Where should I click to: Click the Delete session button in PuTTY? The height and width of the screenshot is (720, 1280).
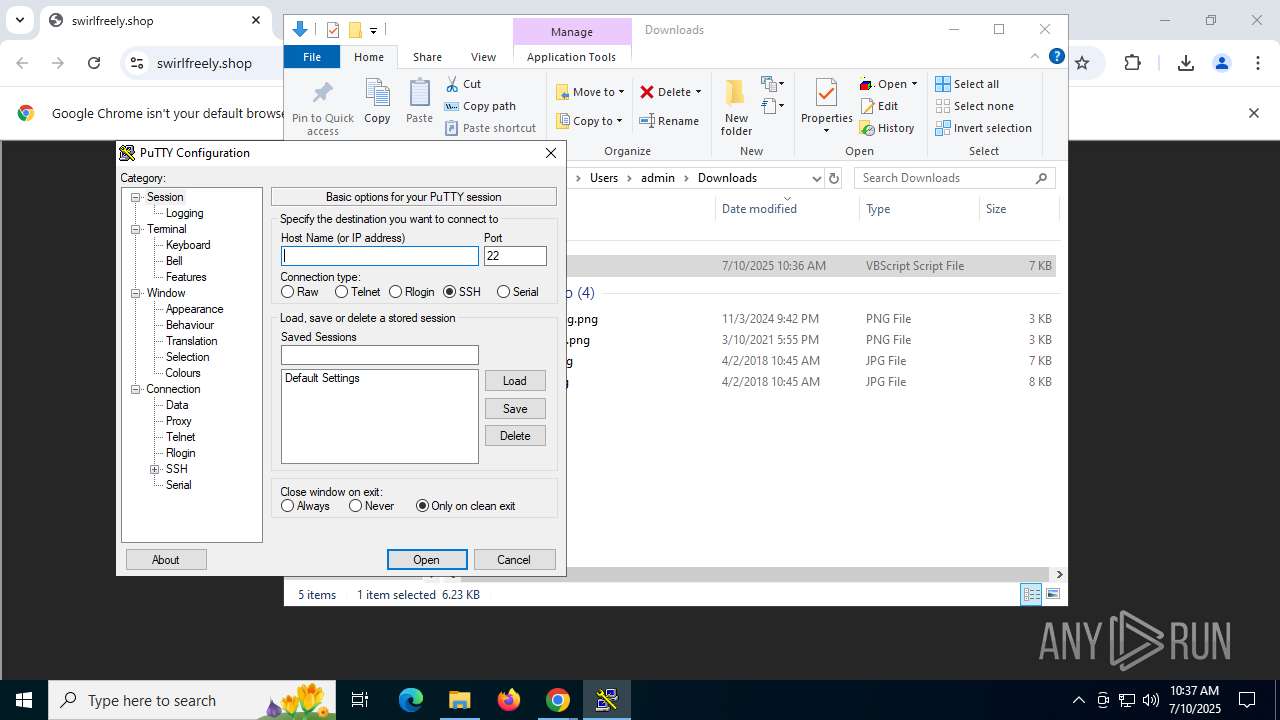pyautogui.click(x=515, y=436)
